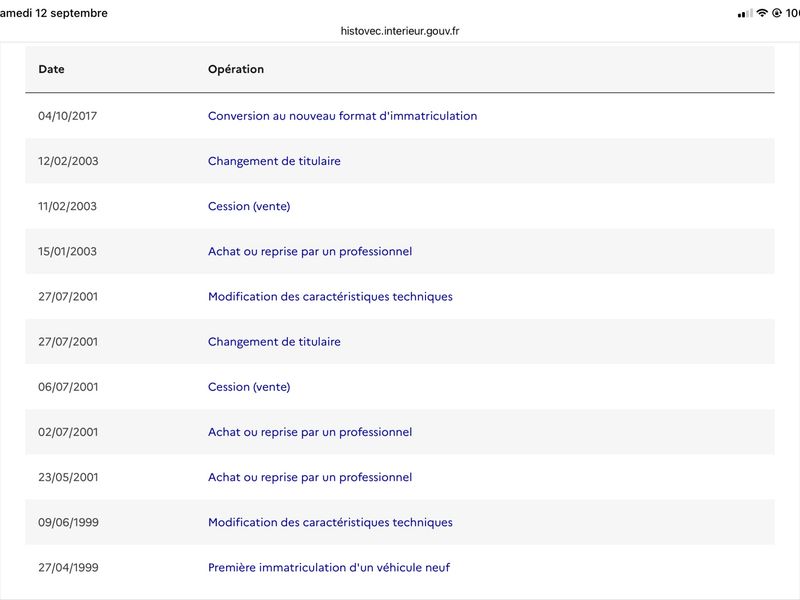Viewport: 800px width, 600px height.
Task: Open Cession (vente) dated 11/02/2003
Action: (249, 206)
